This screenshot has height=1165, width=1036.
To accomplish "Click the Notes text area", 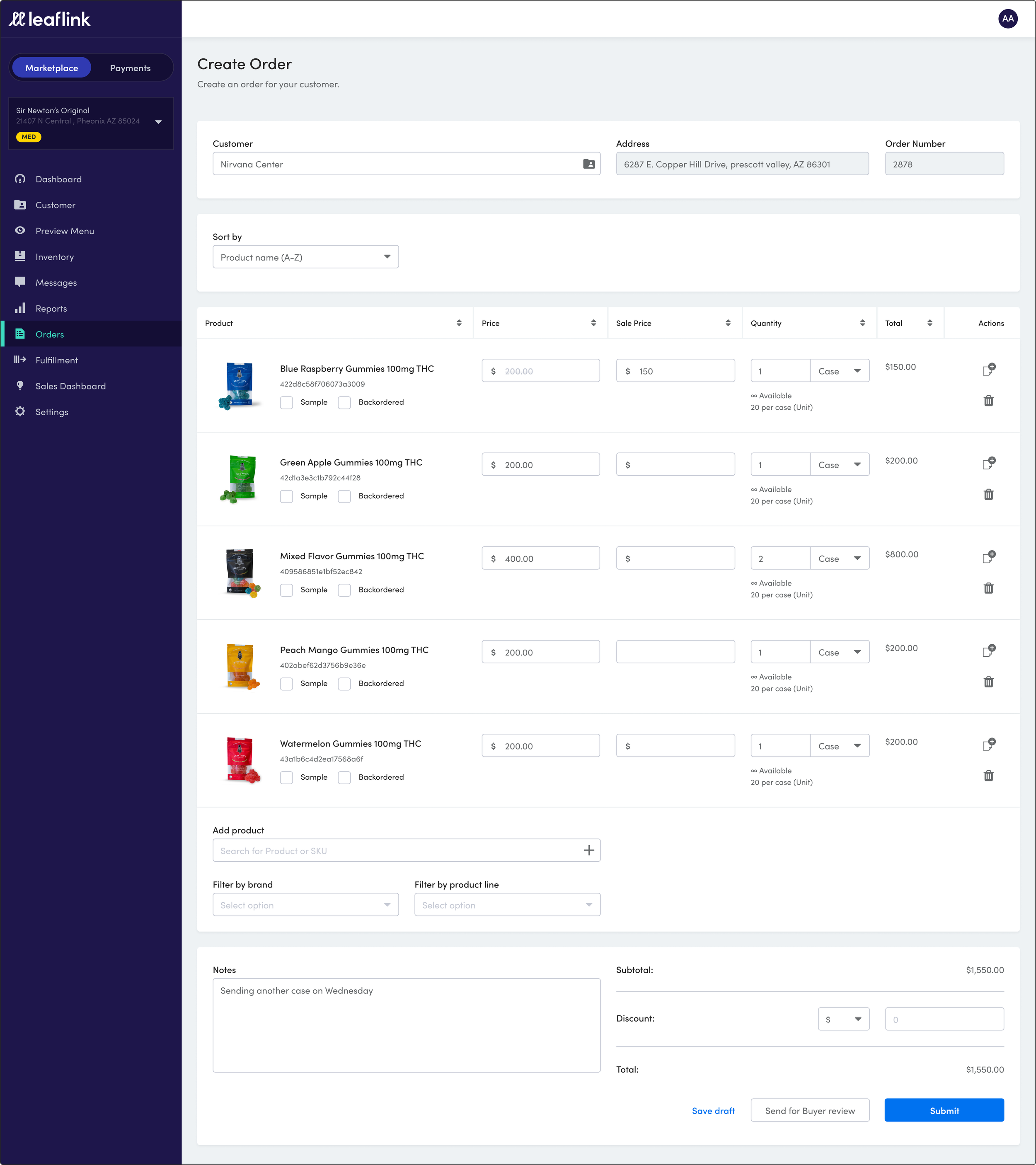I will (406, 1025).
